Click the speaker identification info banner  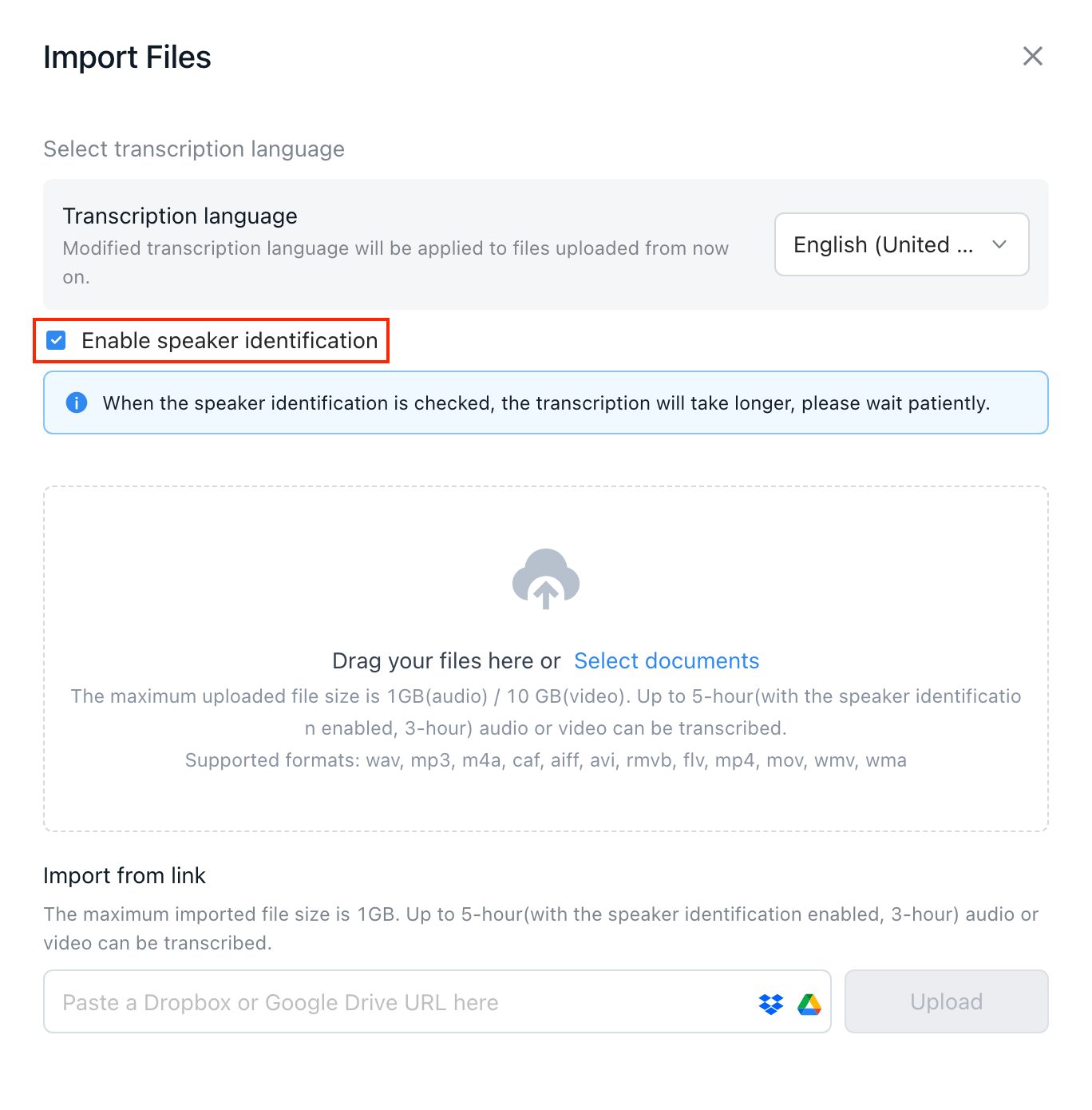pyautogui.click(x=546, y=402)
